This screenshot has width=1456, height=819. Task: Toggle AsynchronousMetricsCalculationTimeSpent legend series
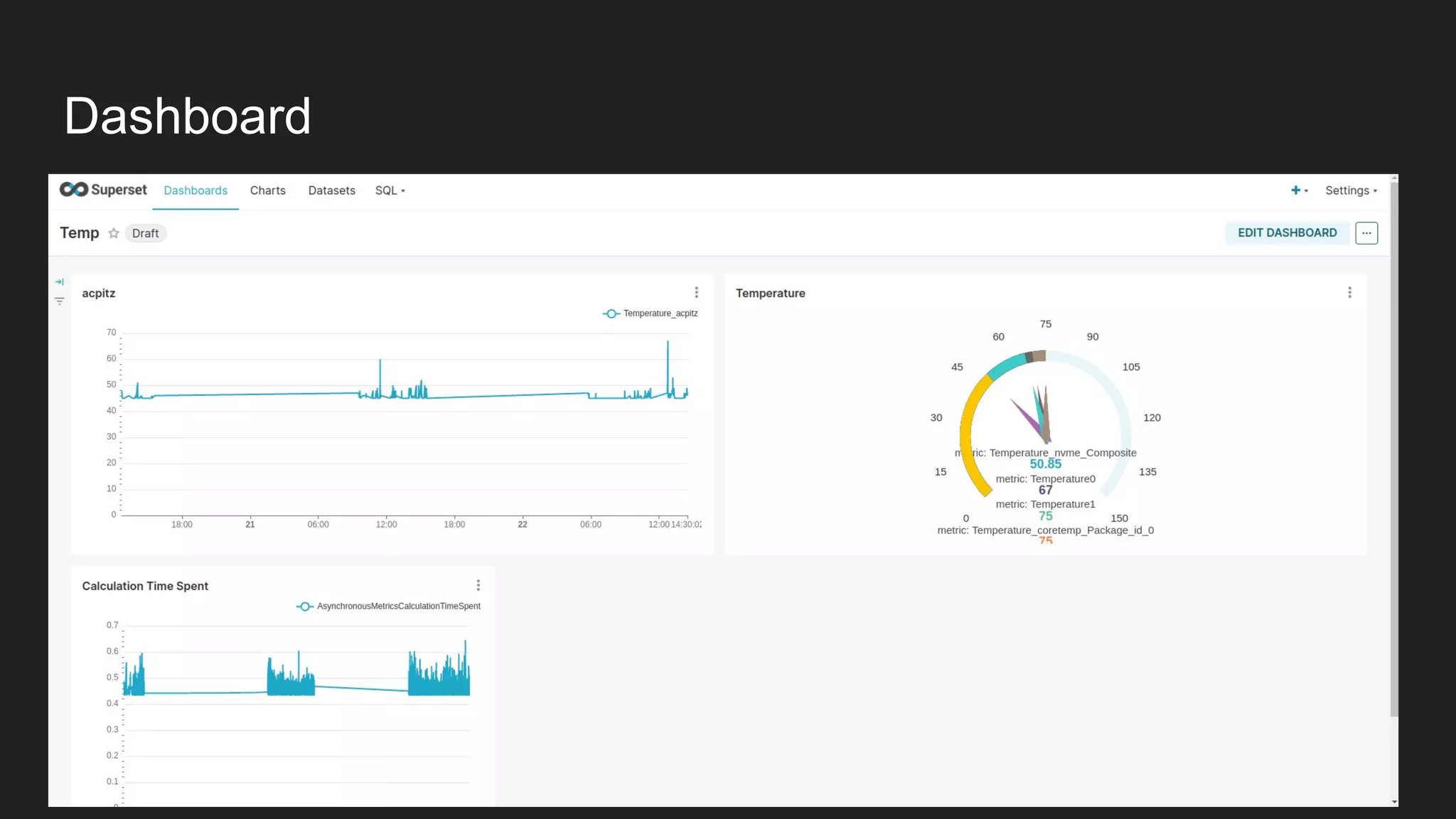[388, 606]
